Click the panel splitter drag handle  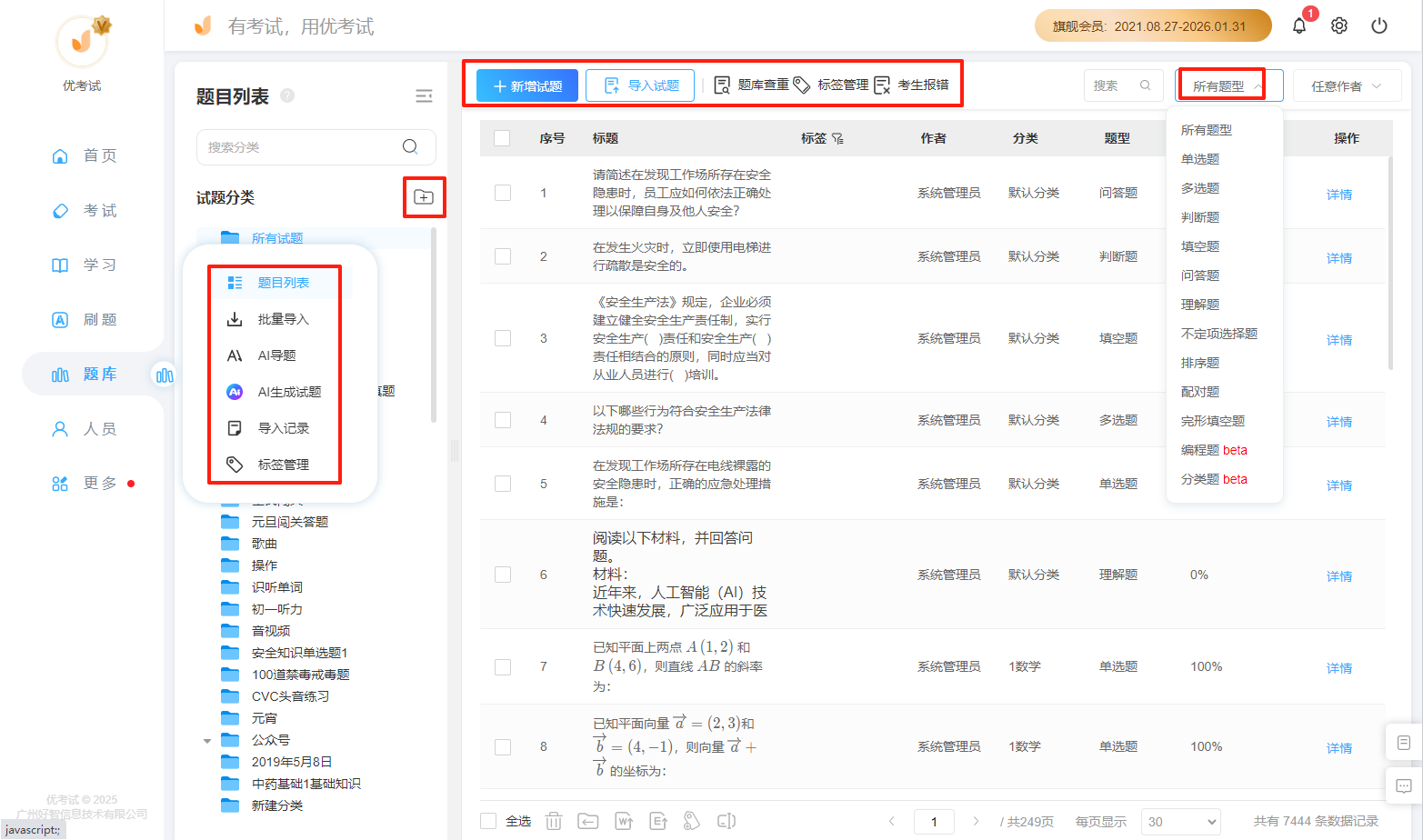point(454,450)
